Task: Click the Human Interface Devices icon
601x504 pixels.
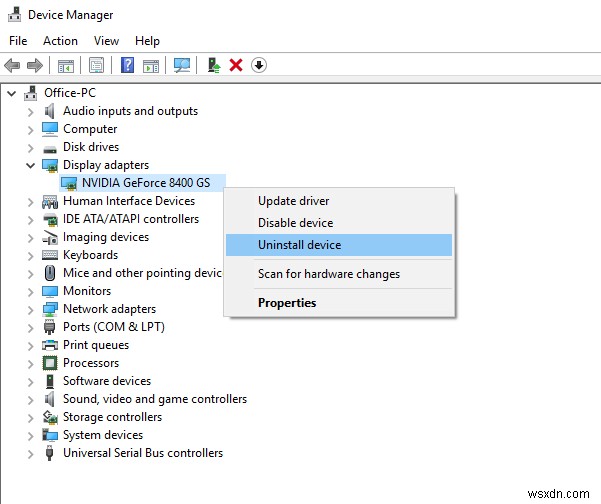Action: [50, 202]
